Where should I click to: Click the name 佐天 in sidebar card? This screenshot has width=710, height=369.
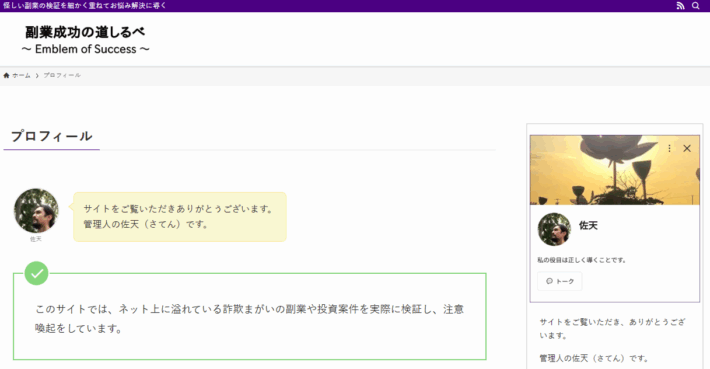click(588, 225)
